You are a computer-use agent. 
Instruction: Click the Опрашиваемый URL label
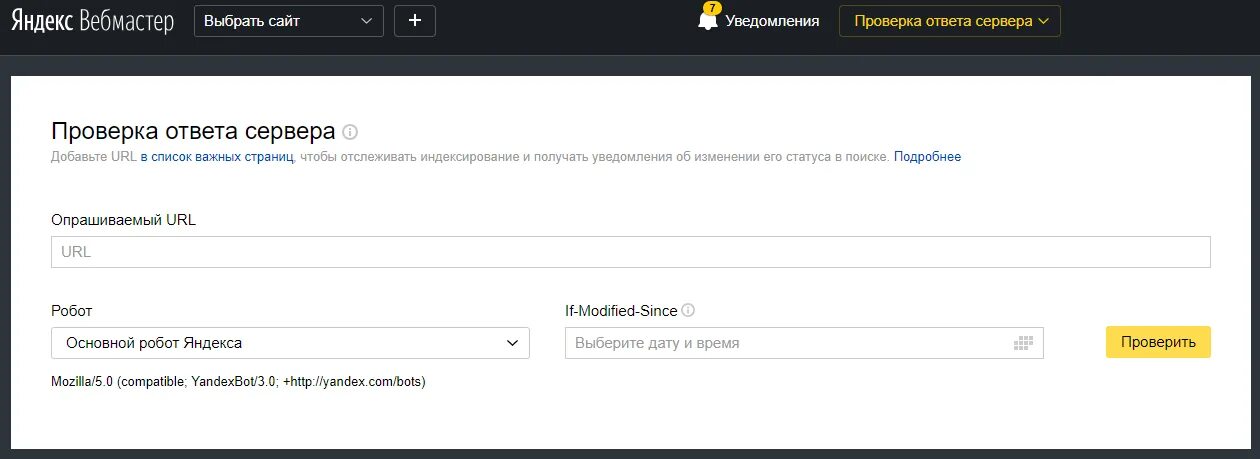[x=123, y=220]
